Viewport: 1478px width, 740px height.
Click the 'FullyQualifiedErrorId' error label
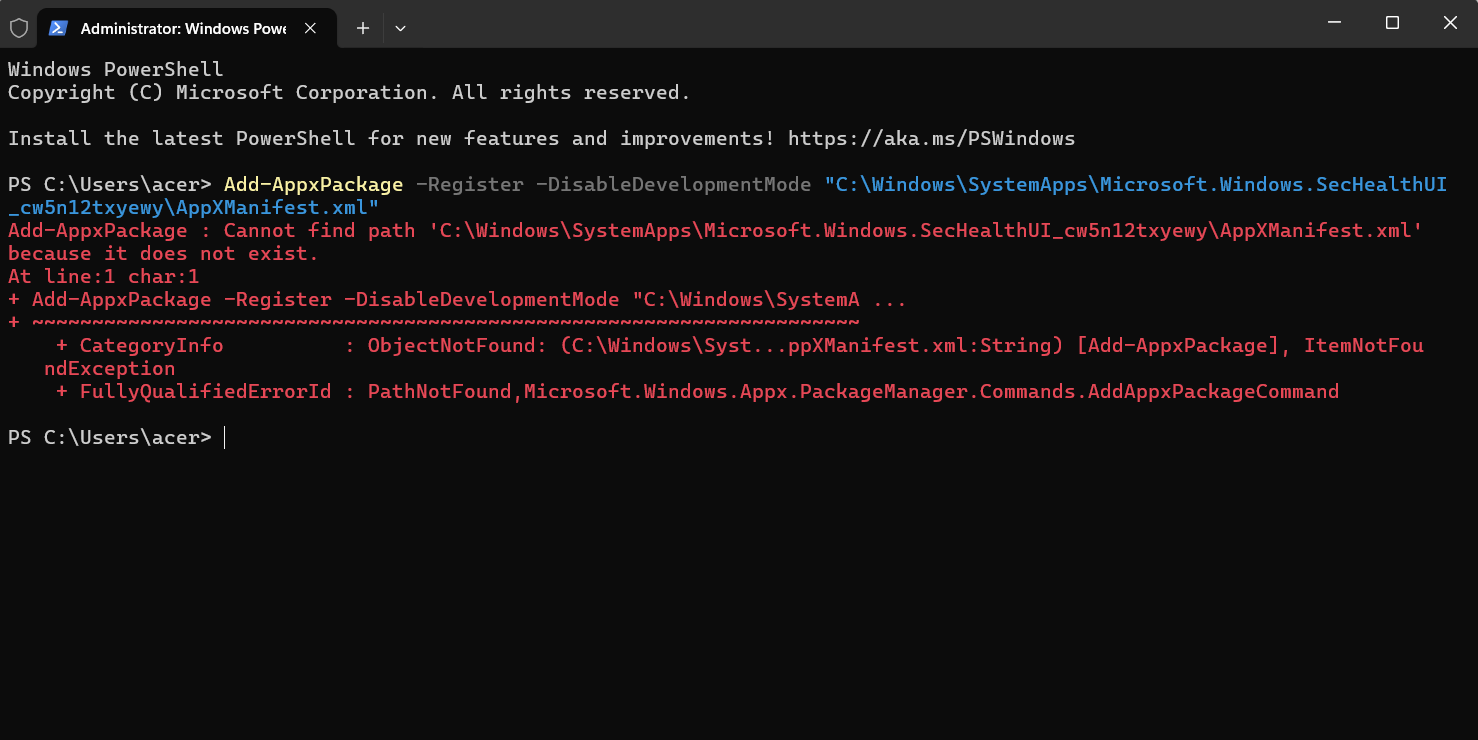pyautogui.click(x=205, y=391)
